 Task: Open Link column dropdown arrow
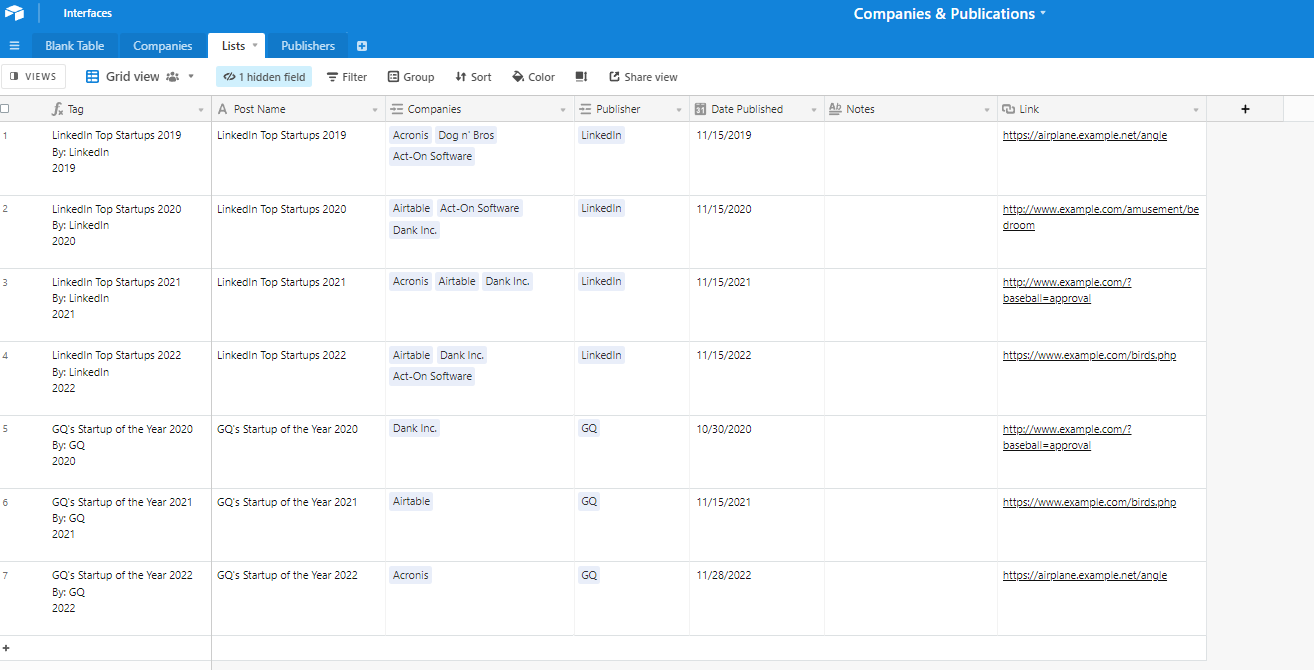pyautogui.click(x=1196, y=110)
